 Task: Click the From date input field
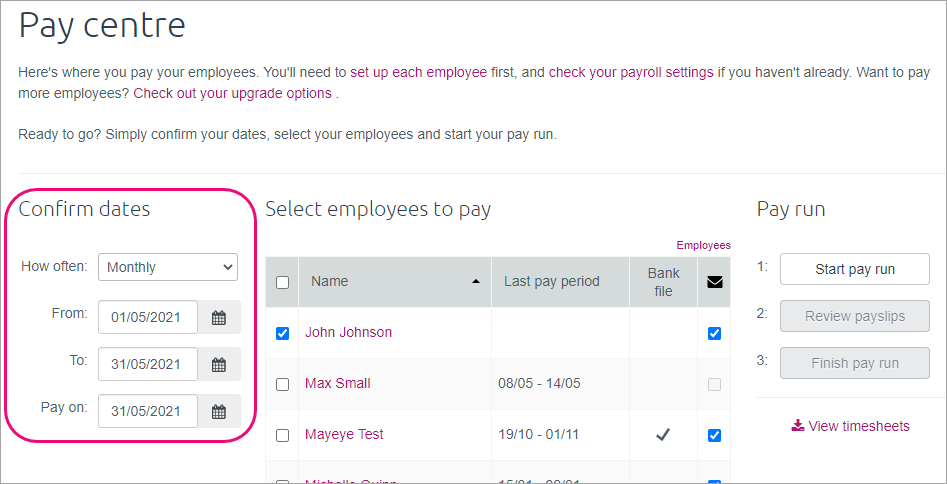click(147, 318)
